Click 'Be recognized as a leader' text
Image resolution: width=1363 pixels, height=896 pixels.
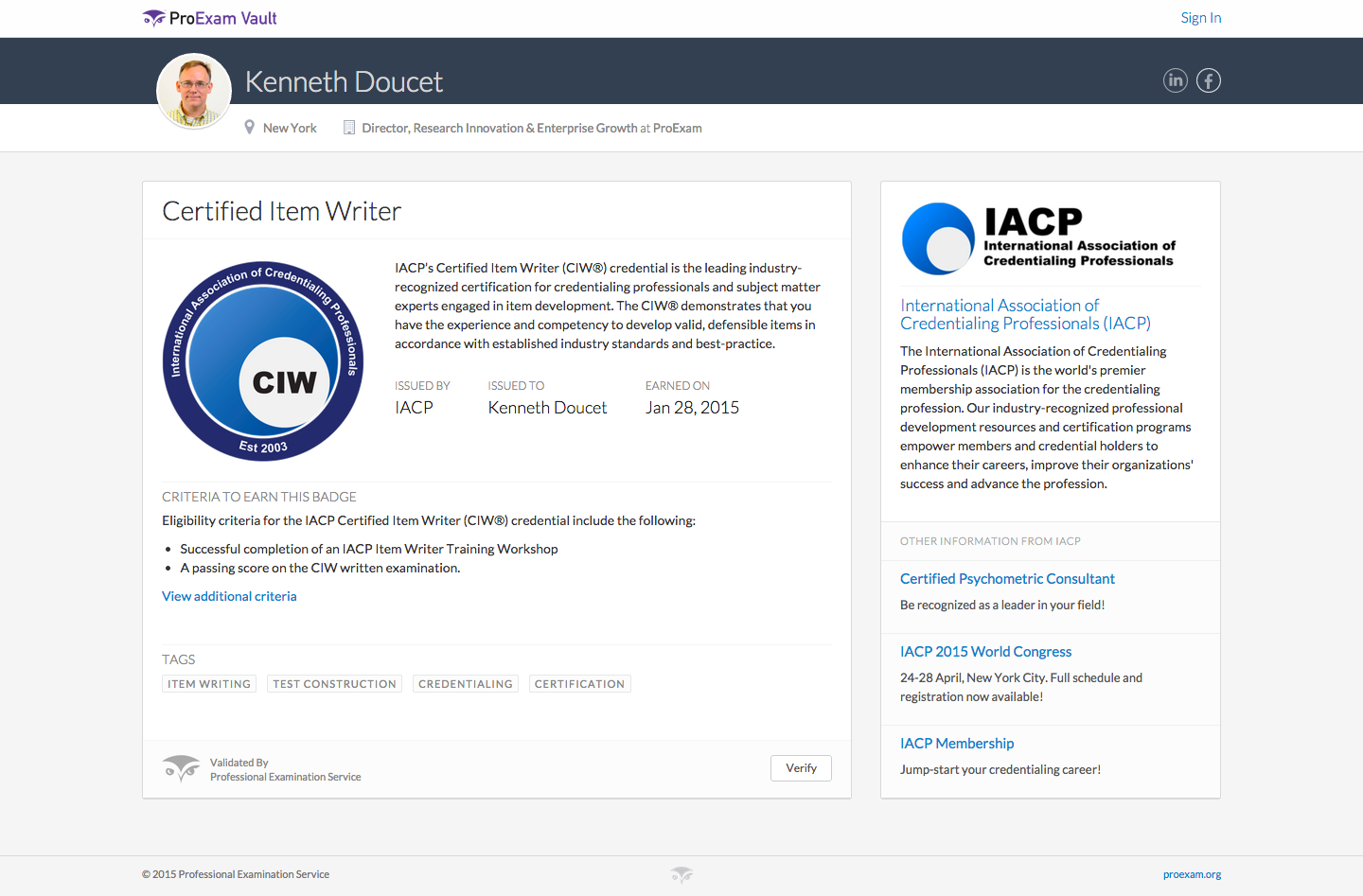click(1002, 605)
